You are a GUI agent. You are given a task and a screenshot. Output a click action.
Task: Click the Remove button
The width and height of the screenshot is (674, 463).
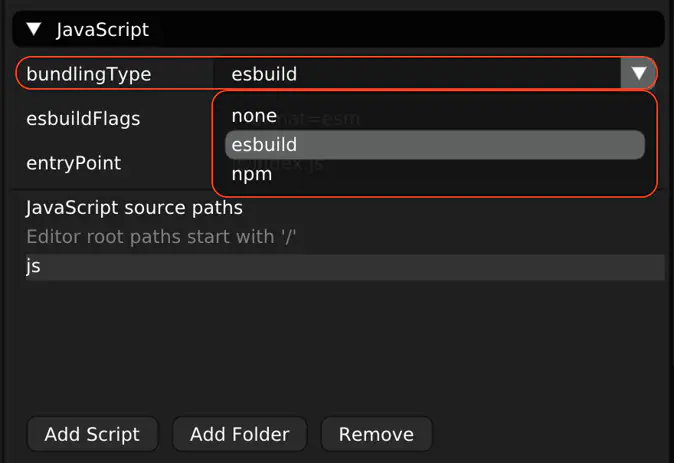tap(376, 434)
